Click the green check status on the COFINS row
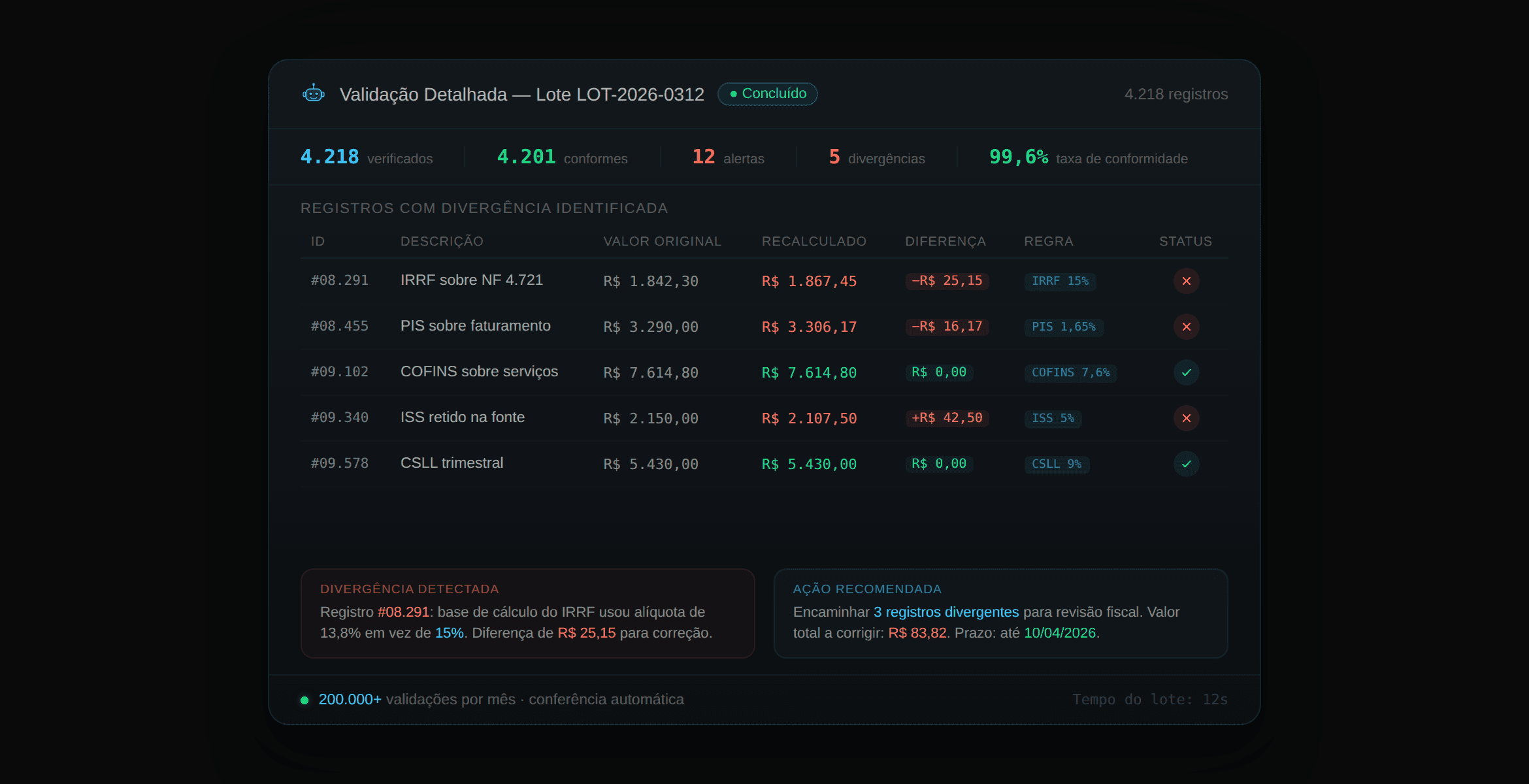 click(x=1186, y=372)
